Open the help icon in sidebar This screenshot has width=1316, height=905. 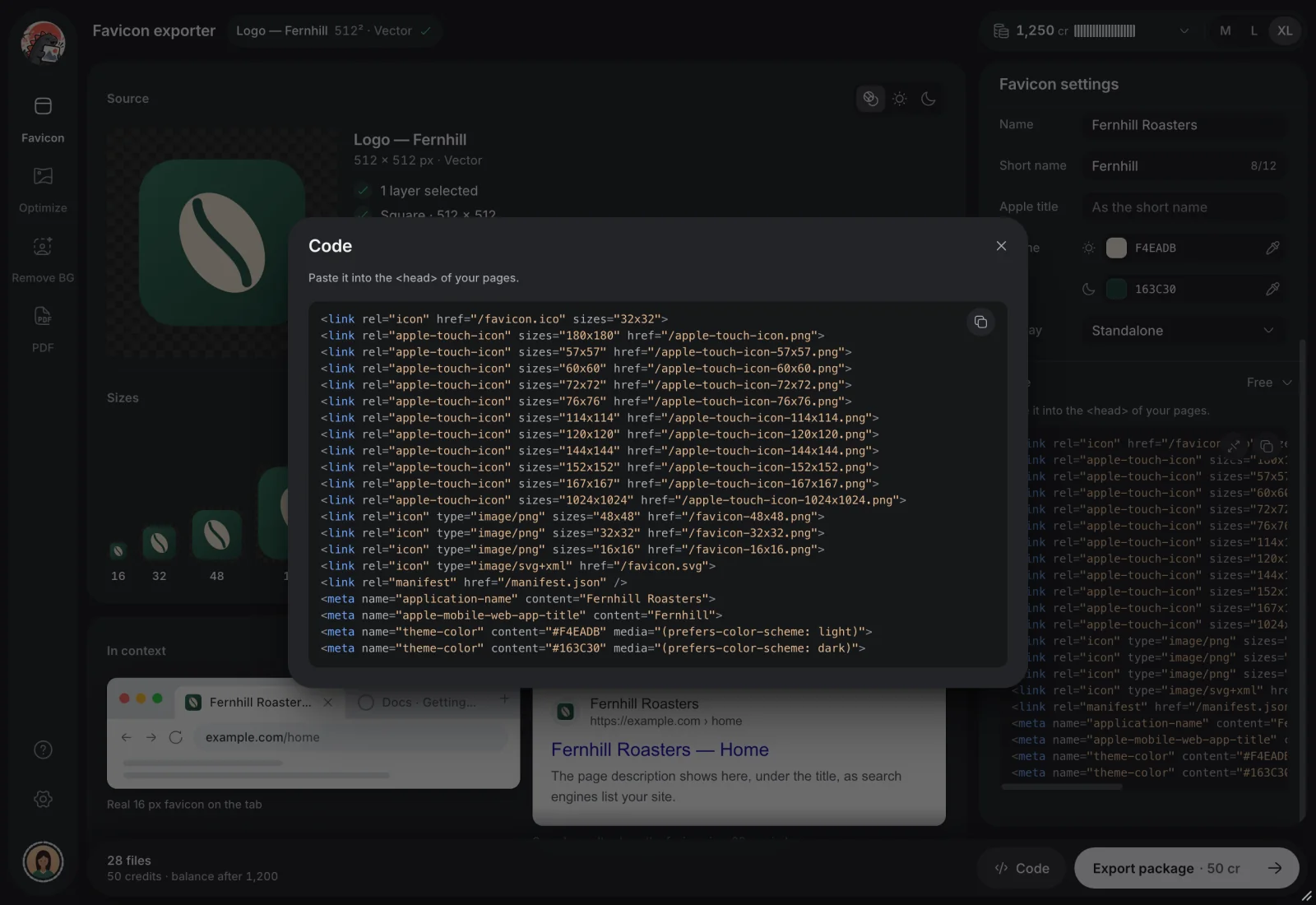[43, 750]
